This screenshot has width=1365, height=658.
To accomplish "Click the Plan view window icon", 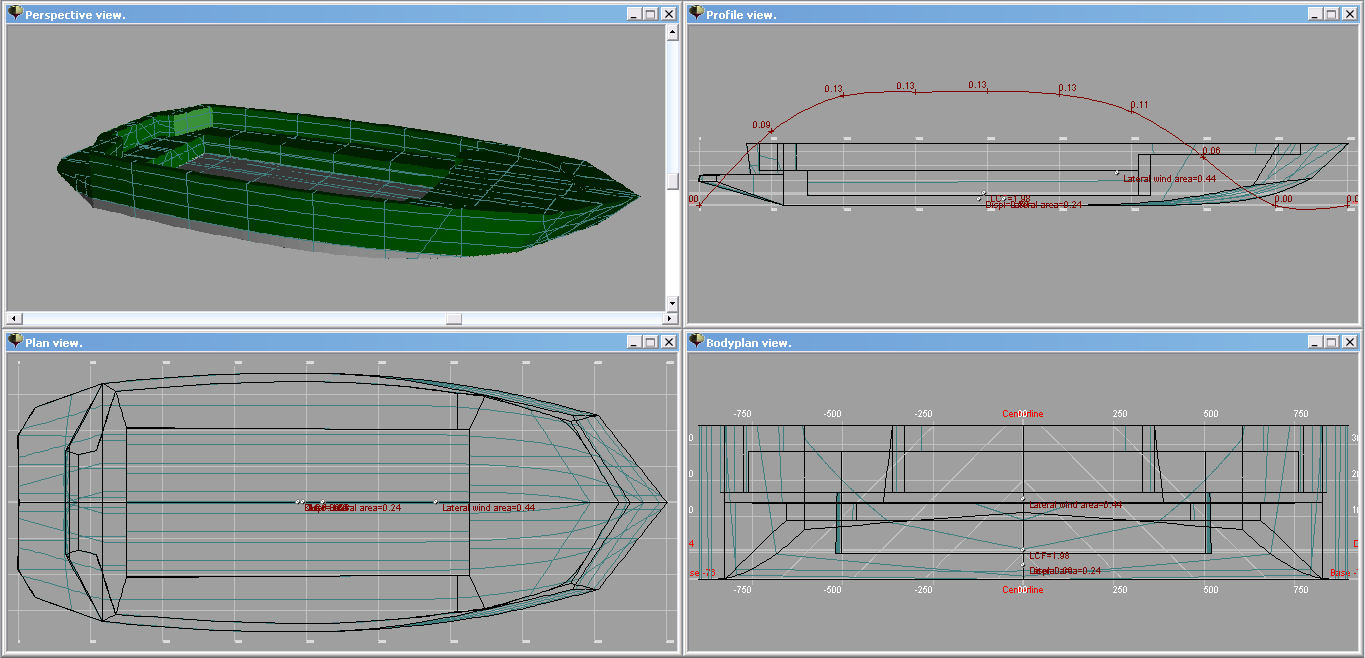I will [x=15, y=342].
